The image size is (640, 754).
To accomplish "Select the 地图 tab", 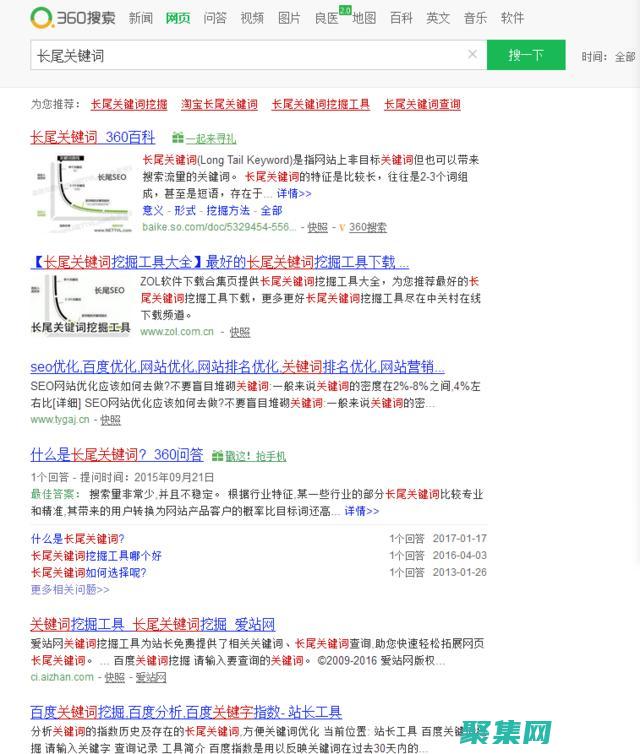I will click(364, 18).
